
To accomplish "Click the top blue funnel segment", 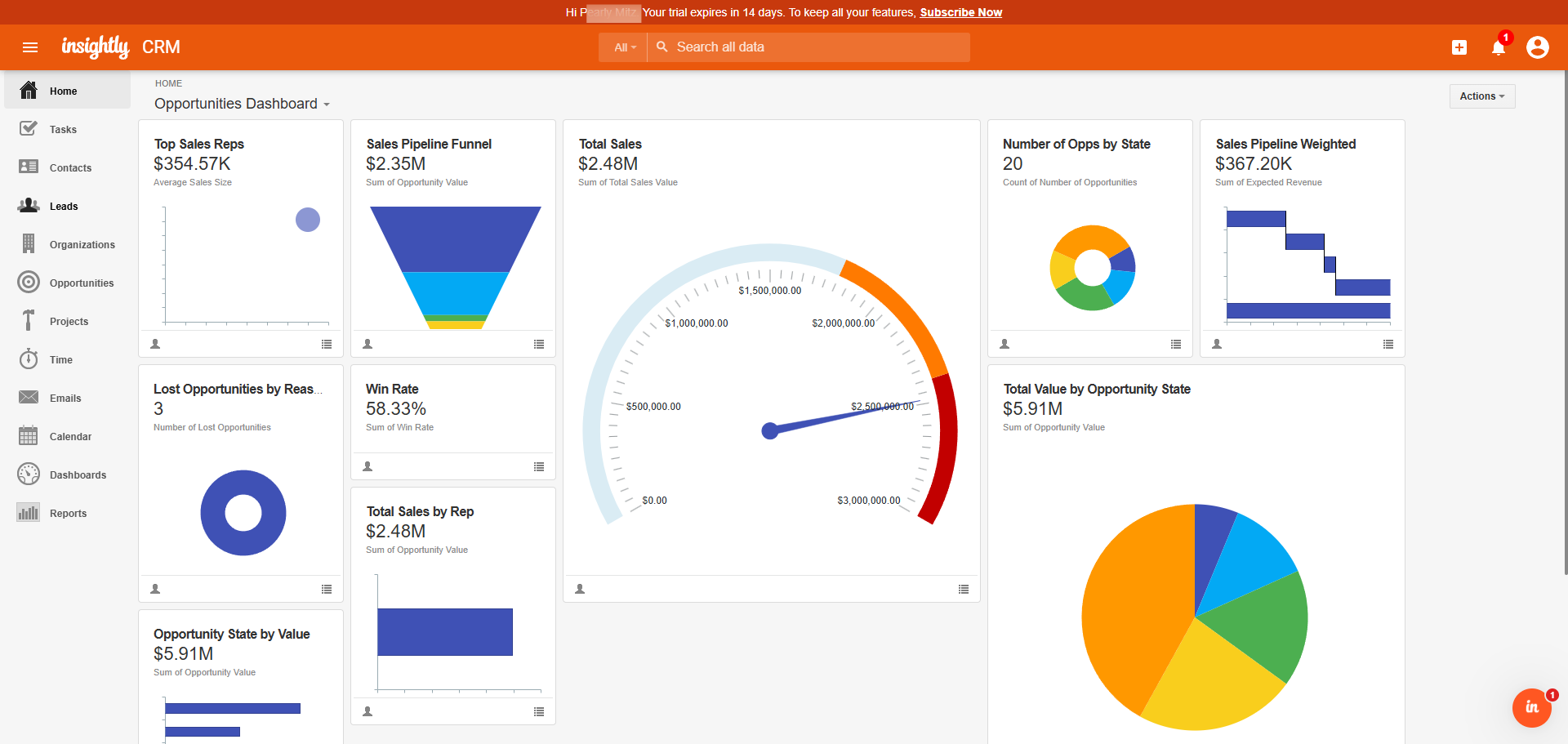I will [456, 238].
